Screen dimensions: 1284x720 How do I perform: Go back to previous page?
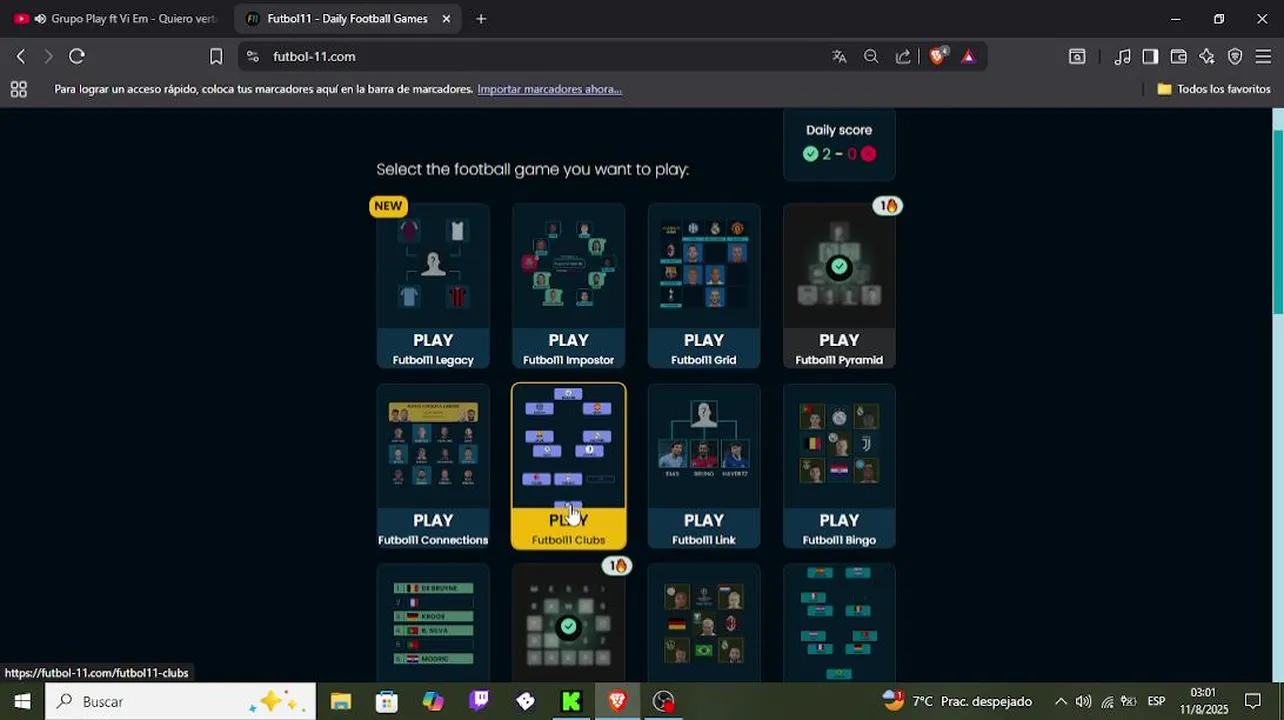pyautogui.click(x=21, y=57)
